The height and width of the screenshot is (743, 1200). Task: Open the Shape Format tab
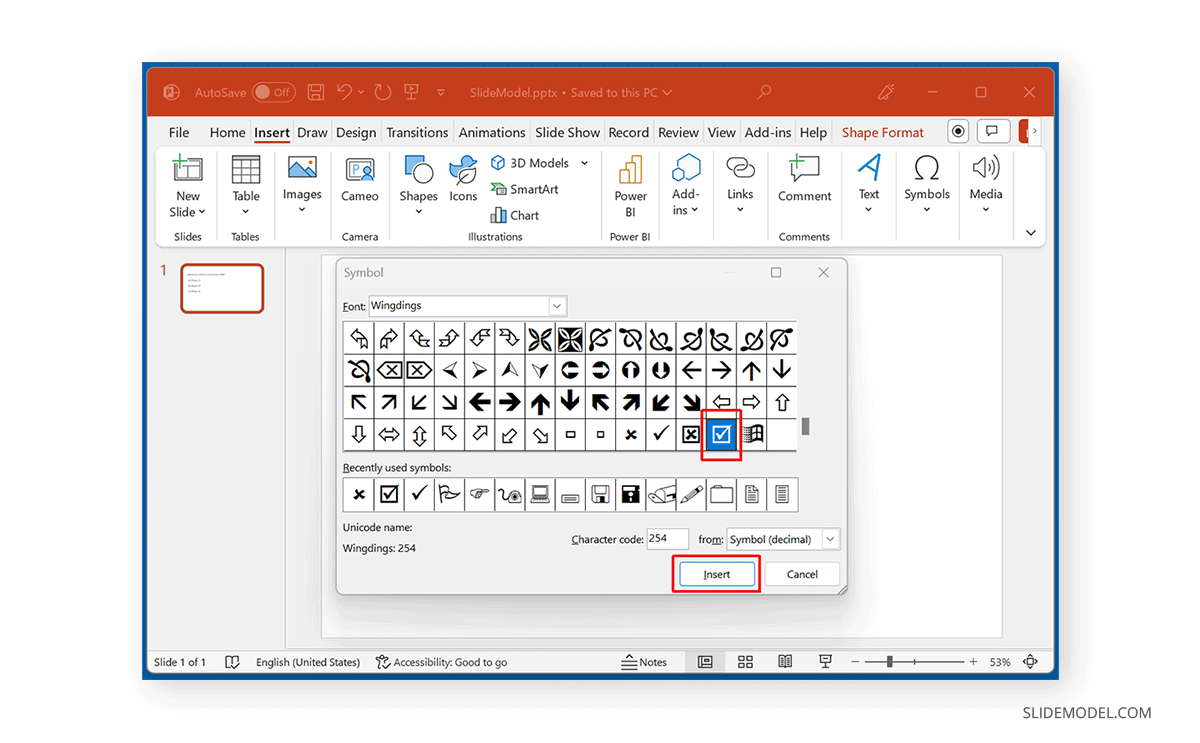point(882,131)
